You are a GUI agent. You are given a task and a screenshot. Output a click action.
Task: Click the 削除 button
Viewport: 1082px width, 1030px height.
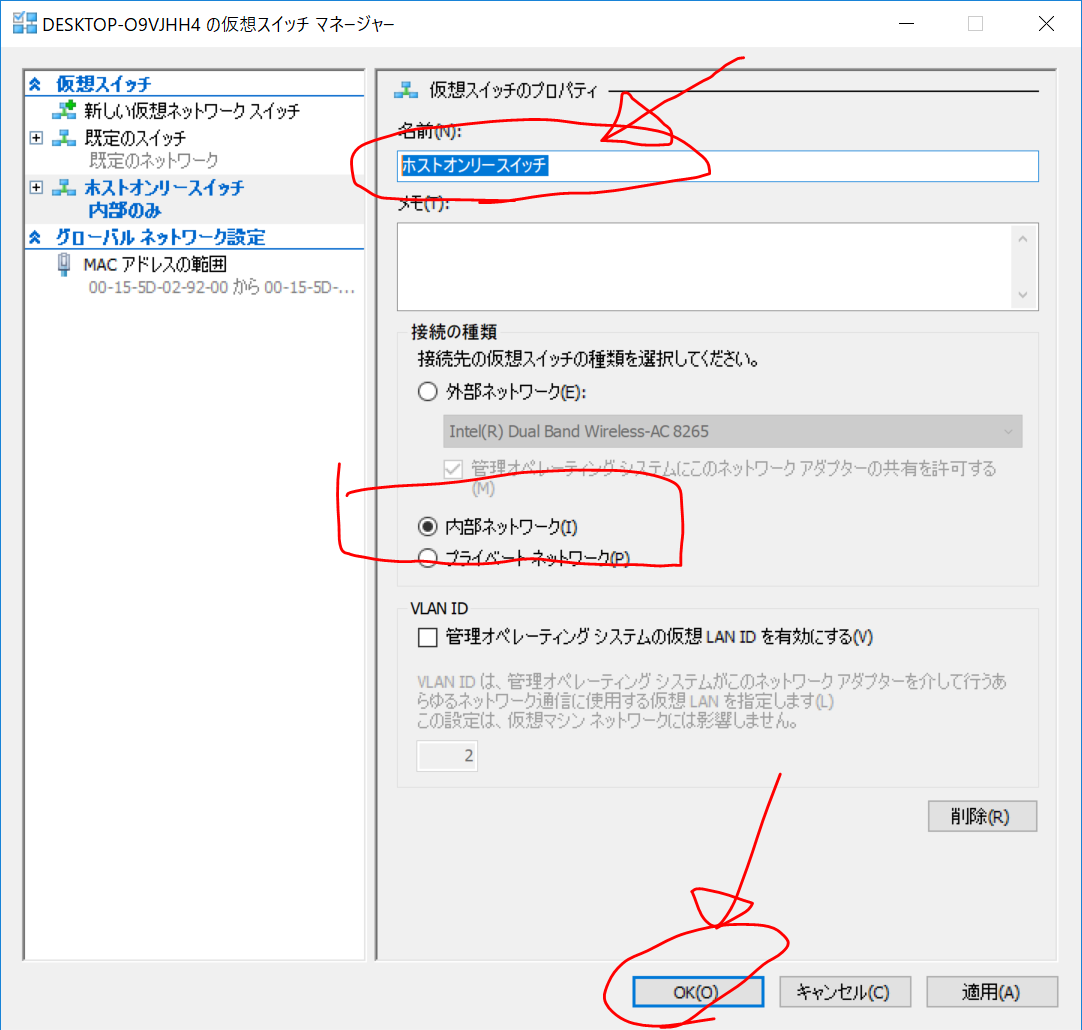click(981, 816)
